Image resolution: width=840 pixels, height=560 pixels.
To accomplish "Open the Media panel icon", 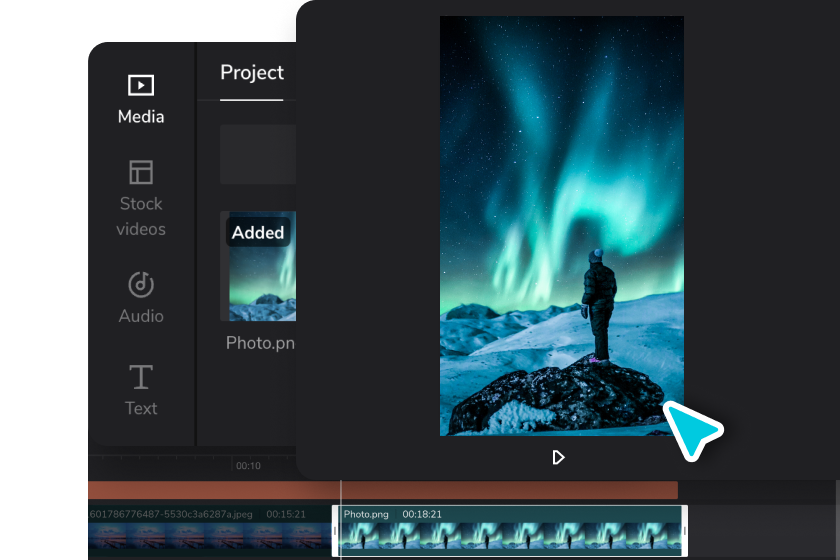I will click(141, 85).
